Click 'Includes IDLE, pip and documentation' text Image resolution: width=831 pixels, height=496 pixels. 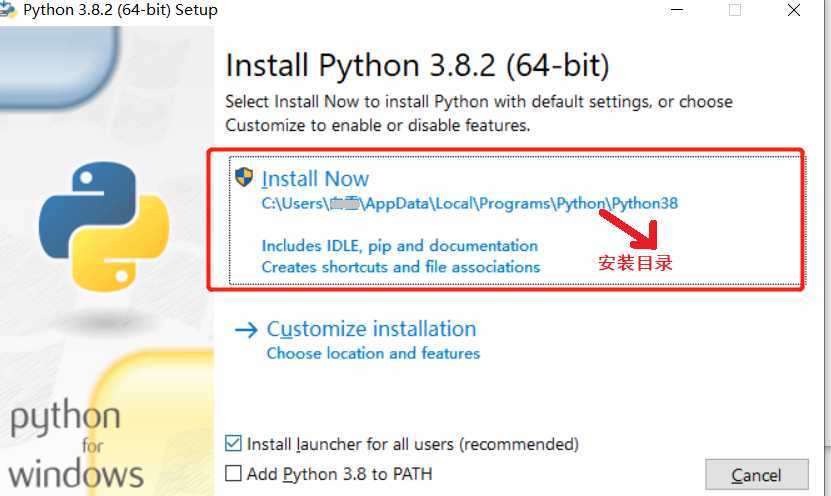click(x=400, y=246)
